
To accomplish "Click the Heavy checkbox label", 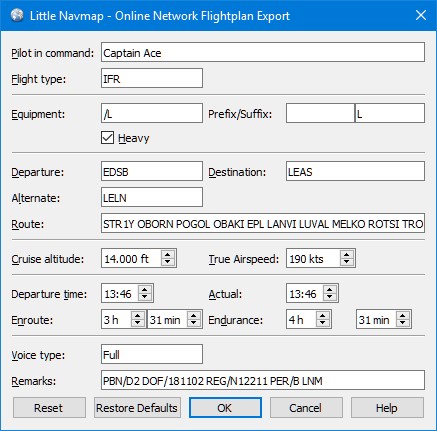I will 134,138.
